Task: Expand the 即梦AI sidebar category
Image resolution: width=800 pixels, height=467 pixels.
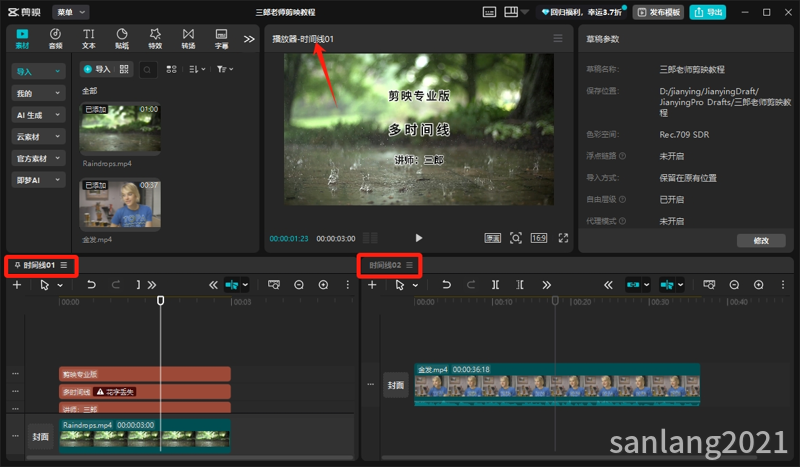Action: point(38,180)
